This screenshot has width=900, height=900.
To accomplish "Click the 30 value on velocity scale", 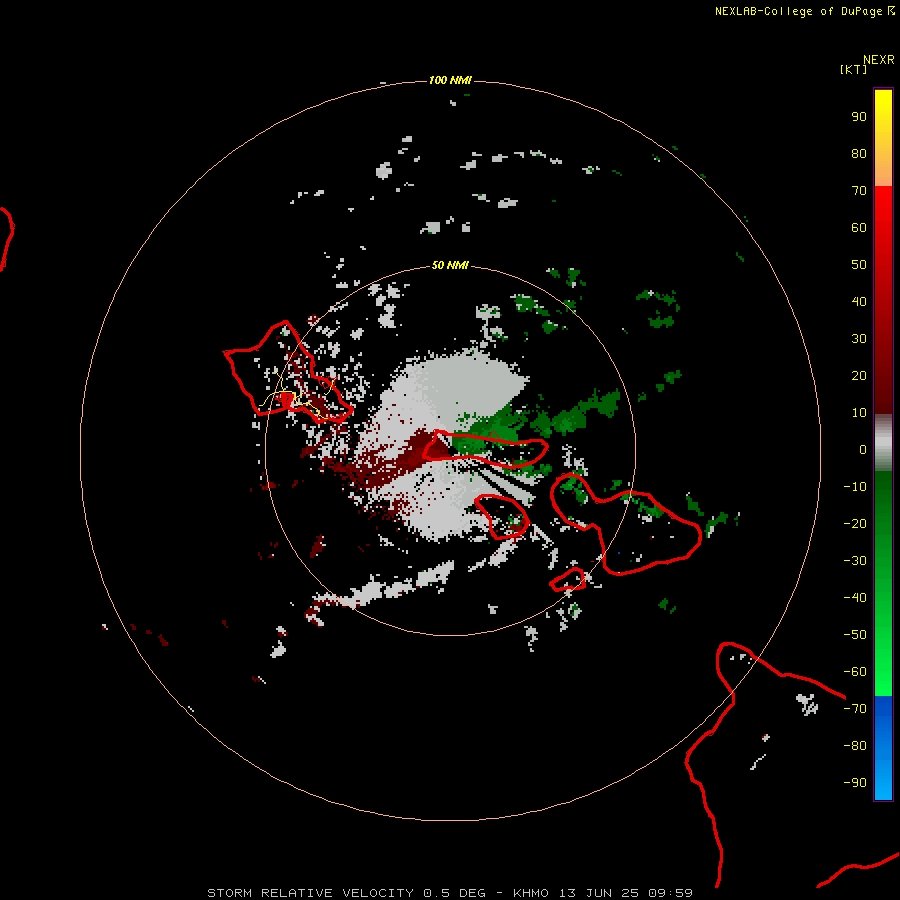I will click(859, 339).
